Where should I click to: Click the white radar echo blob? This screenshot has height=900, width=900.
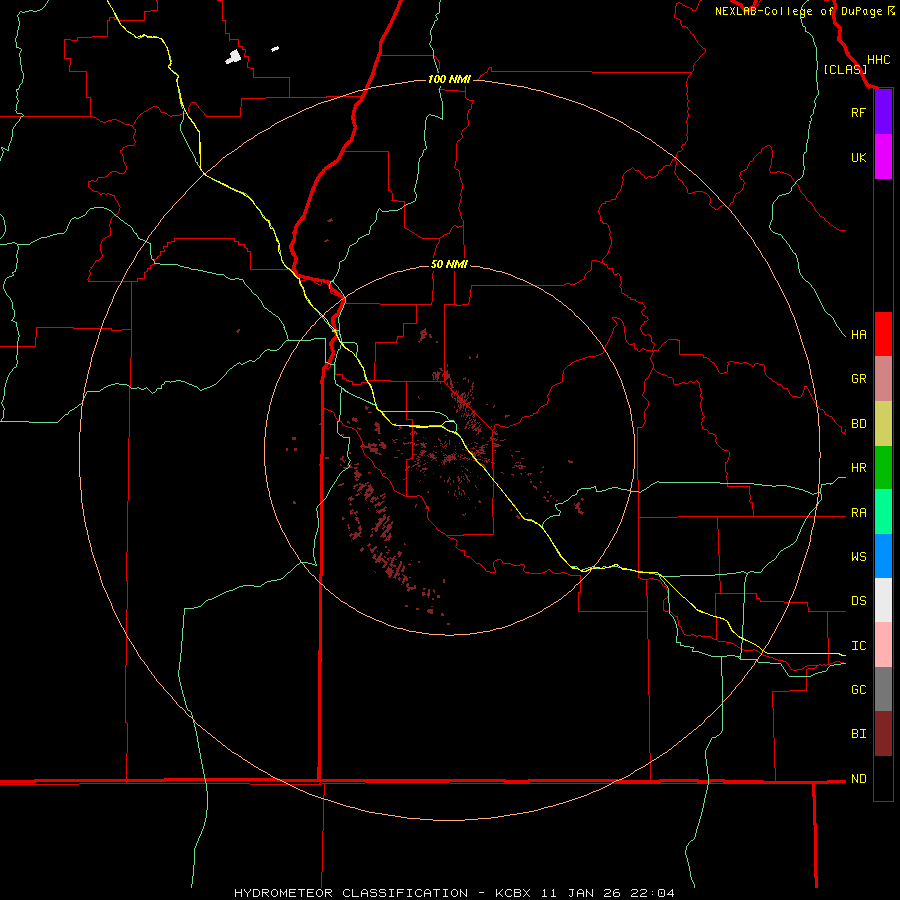coord(234,56)
